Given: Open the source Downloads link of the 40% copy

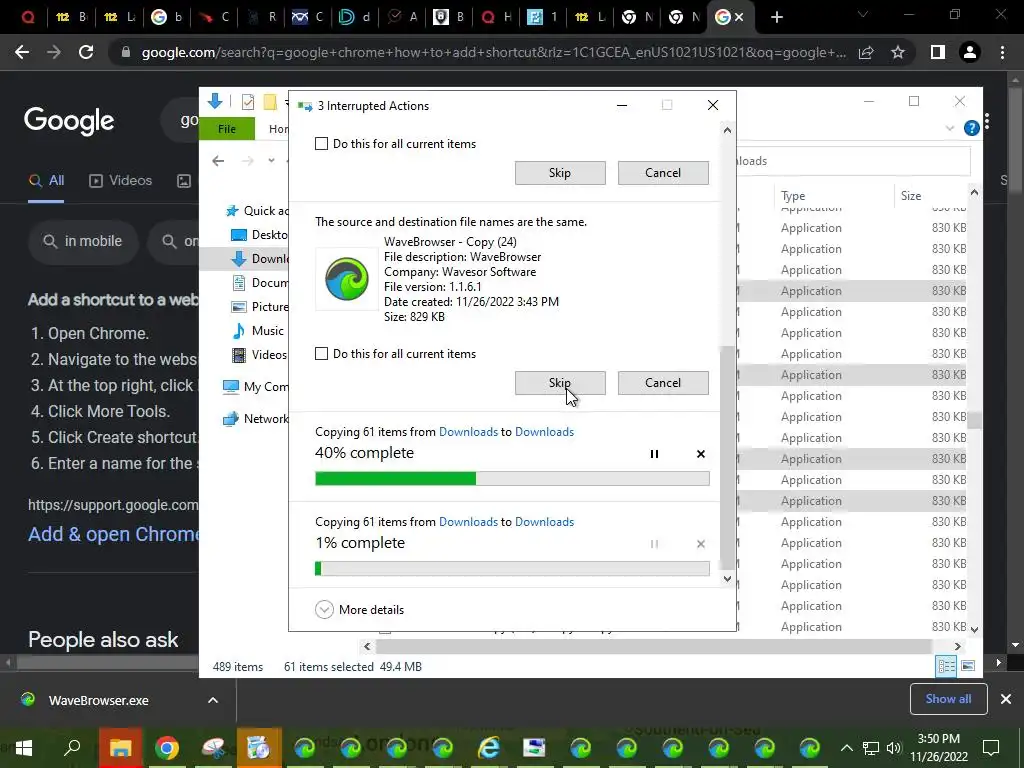Looking at the screenshot, I should [x=468, y=432].
